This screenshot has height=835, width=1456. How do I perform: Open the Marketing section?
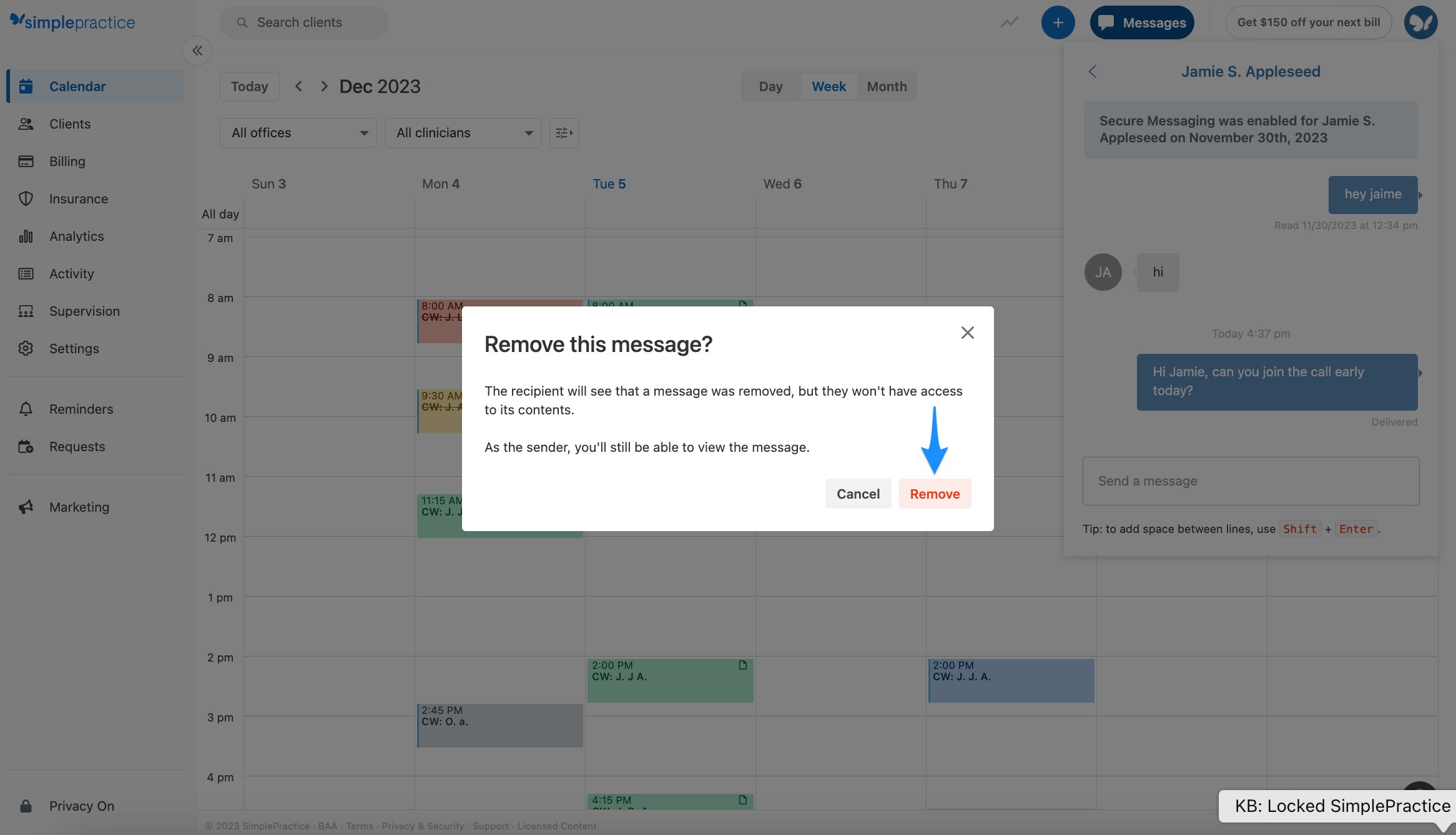tap(79, 507)
